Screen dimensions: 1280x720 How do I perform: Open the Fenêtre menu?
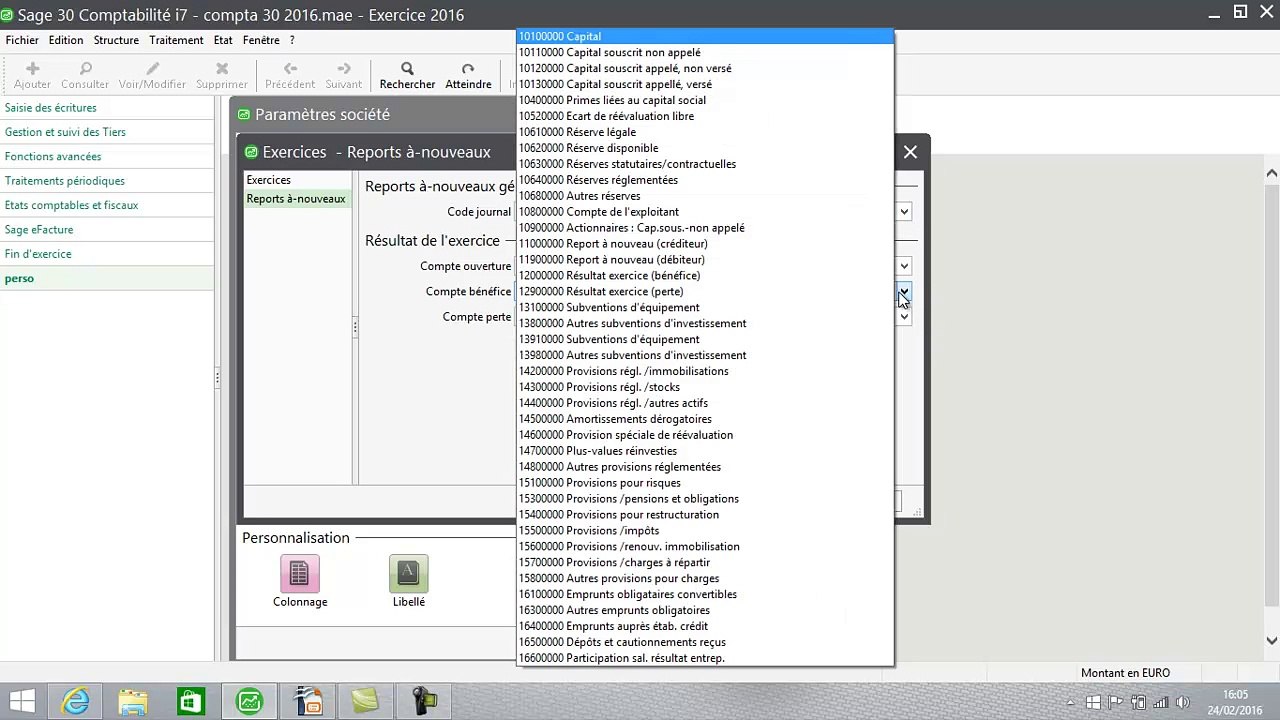pos(261,40)
